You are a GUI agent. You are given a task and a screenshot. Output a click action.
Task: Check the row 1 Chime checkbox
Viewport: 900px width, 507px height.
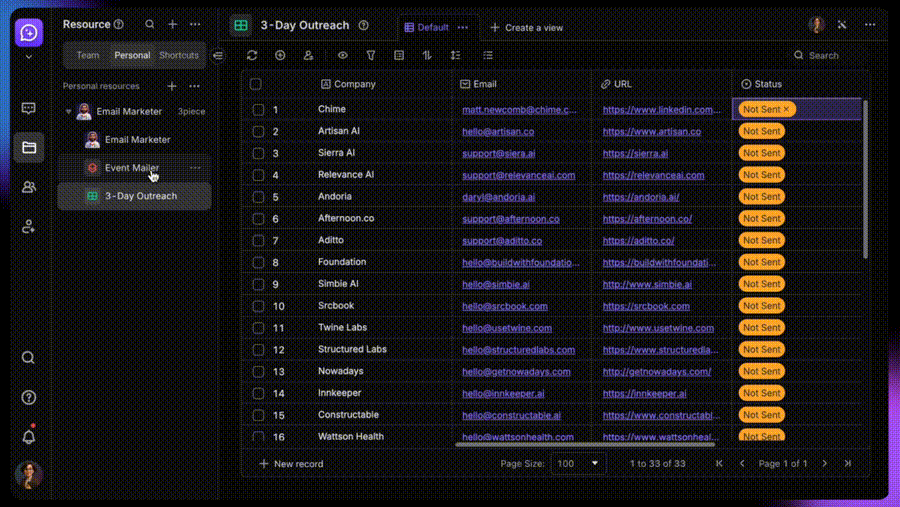coord(258,109)
